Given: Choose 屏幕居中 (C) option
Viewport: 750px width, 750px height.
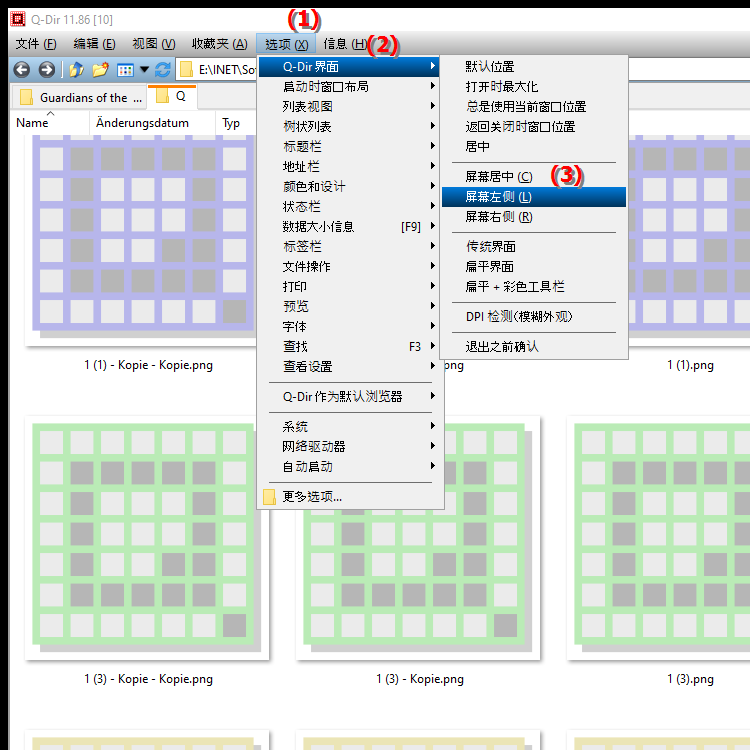Looking at the screenshot, I should (x=534, y=176).
